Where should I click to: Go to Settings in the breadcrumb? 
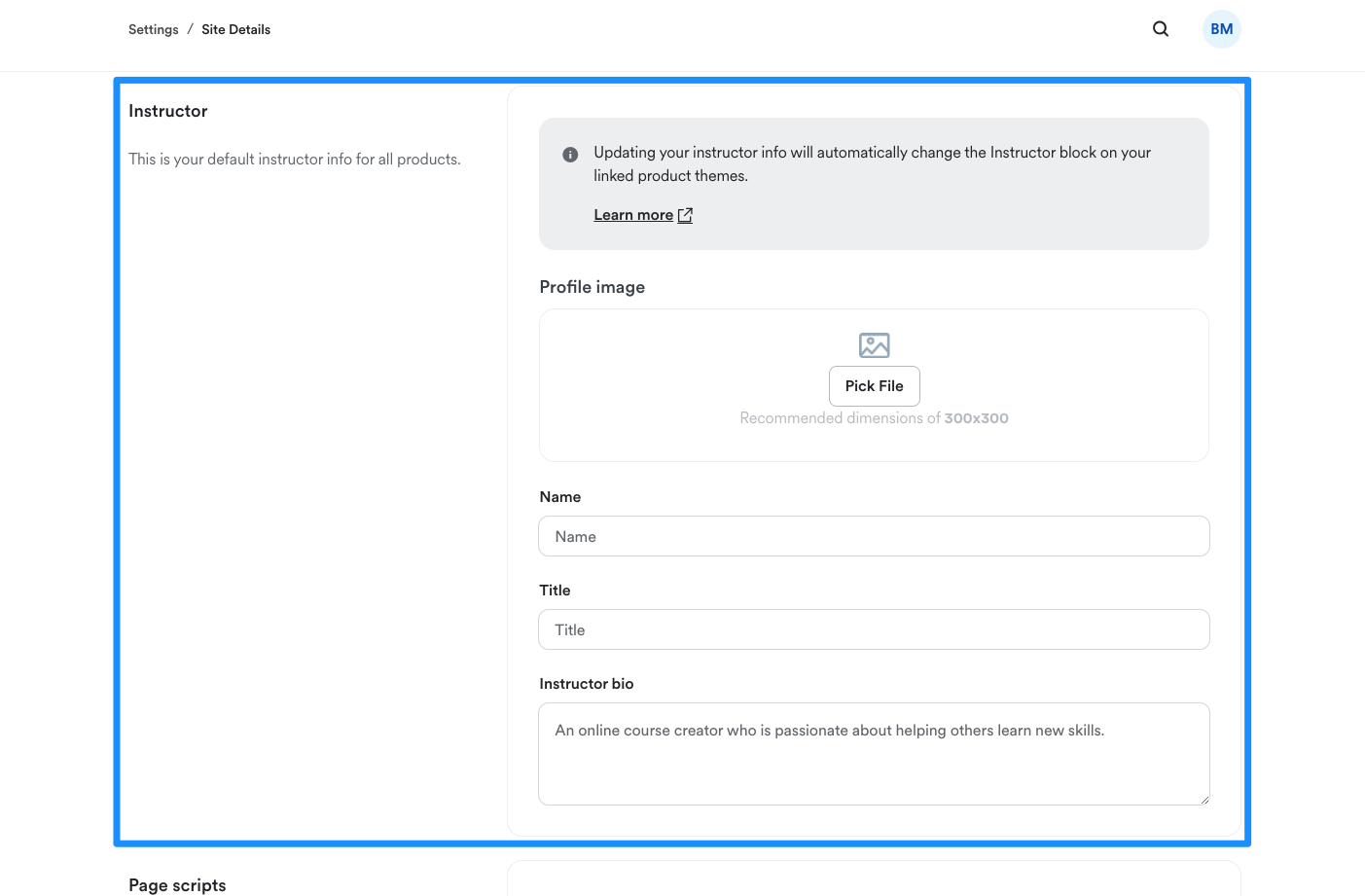154,29
